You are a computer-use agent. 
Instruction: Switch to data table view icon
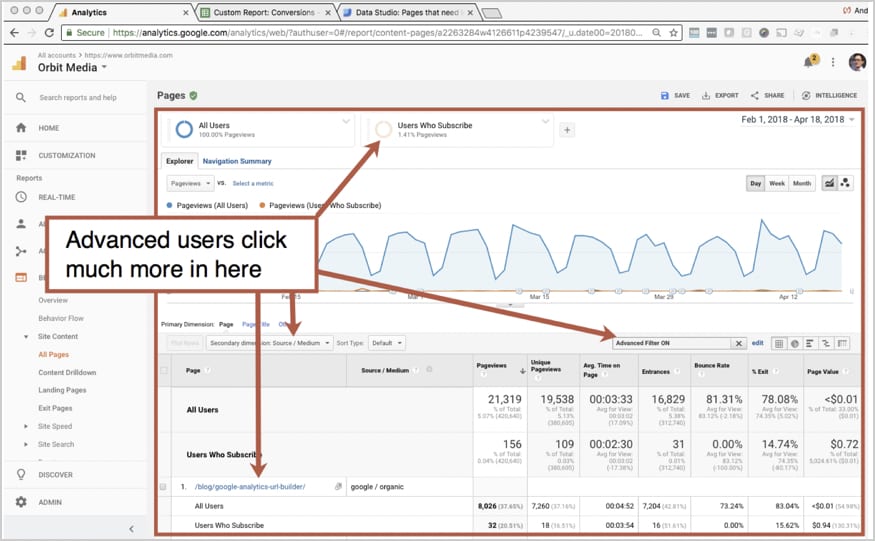pyautogui.click(x=779, y=343)
